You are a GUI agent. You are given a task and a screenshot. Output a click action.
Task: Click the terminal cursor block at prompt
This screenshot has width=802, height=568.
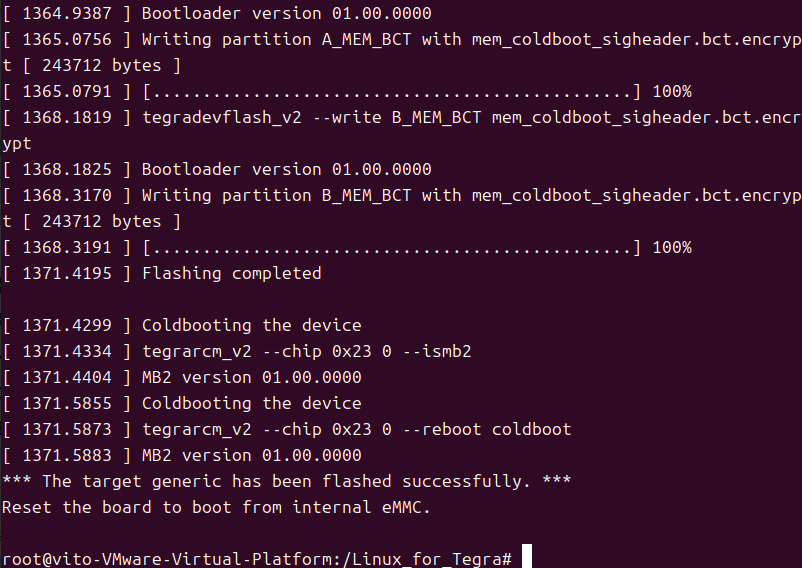pos(527,557)
